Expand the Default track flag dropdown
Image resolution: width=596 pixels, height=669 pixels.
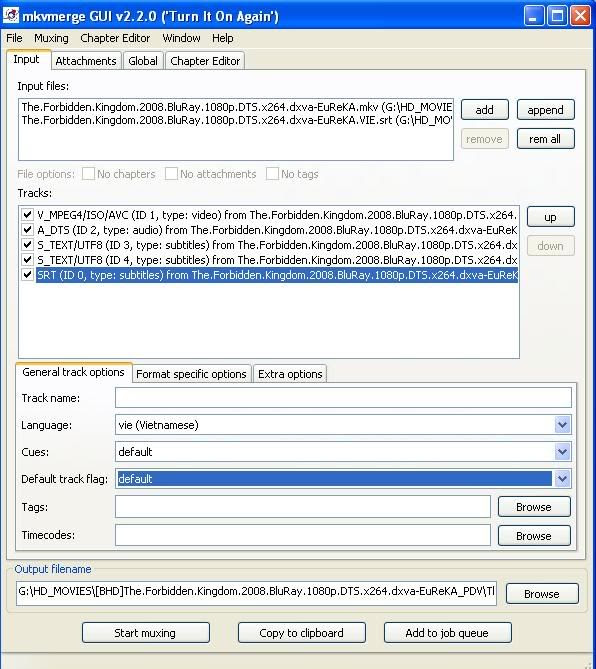562,479
